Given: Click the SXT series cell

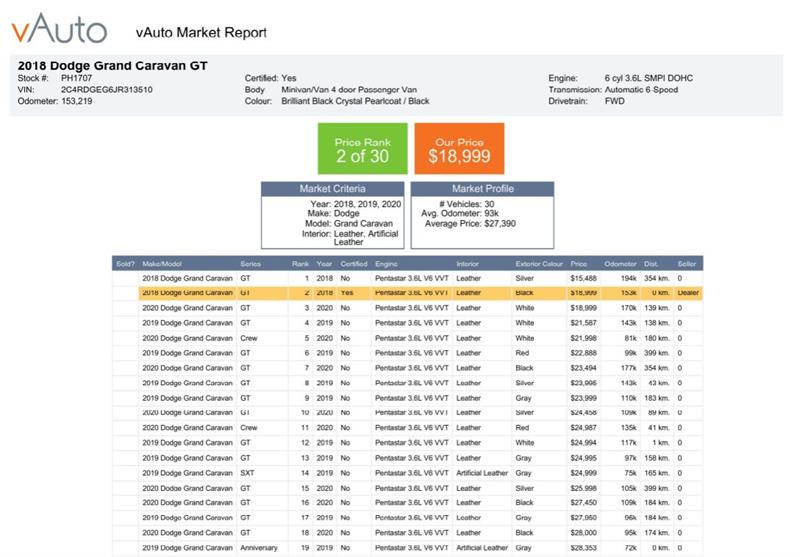Looking at the screenshot, I should pos(247,473).
